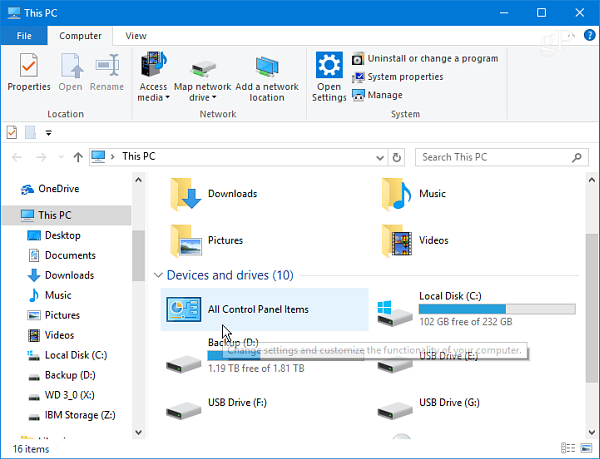
Task: Open the Help question mark icon
Action: coord(589,36)
